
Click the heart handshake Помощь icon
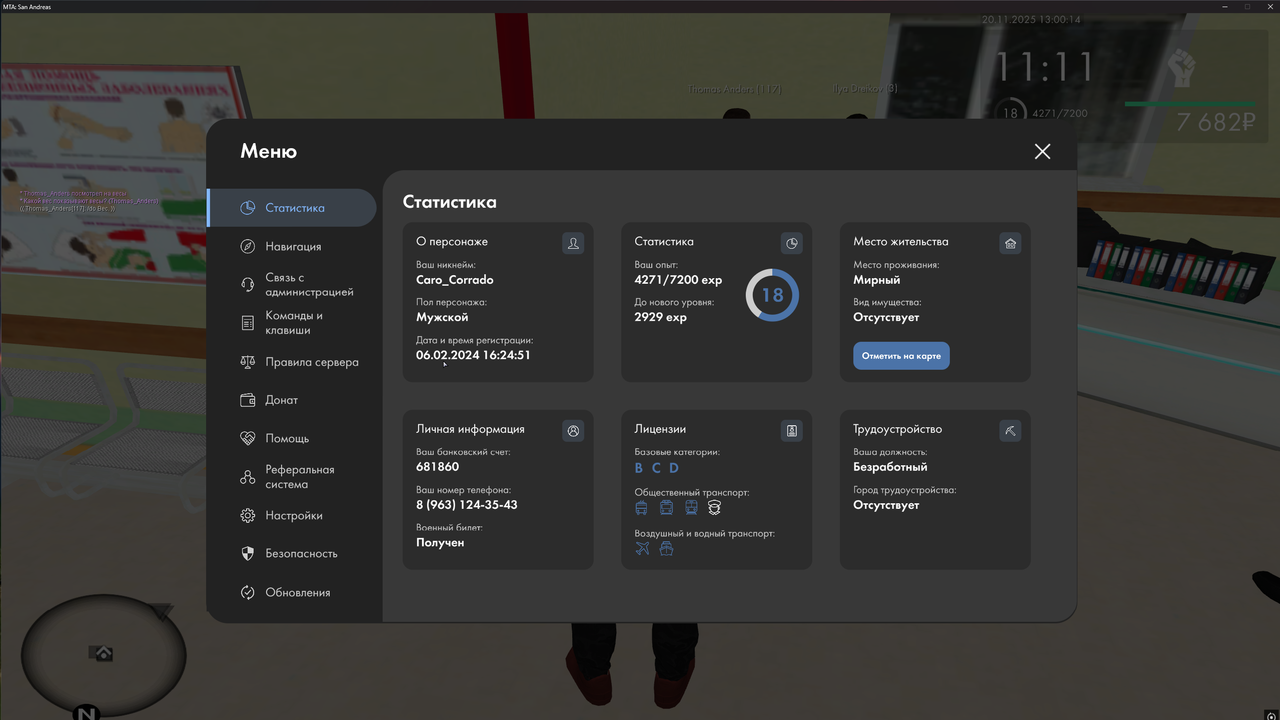(x=248, y=438)
